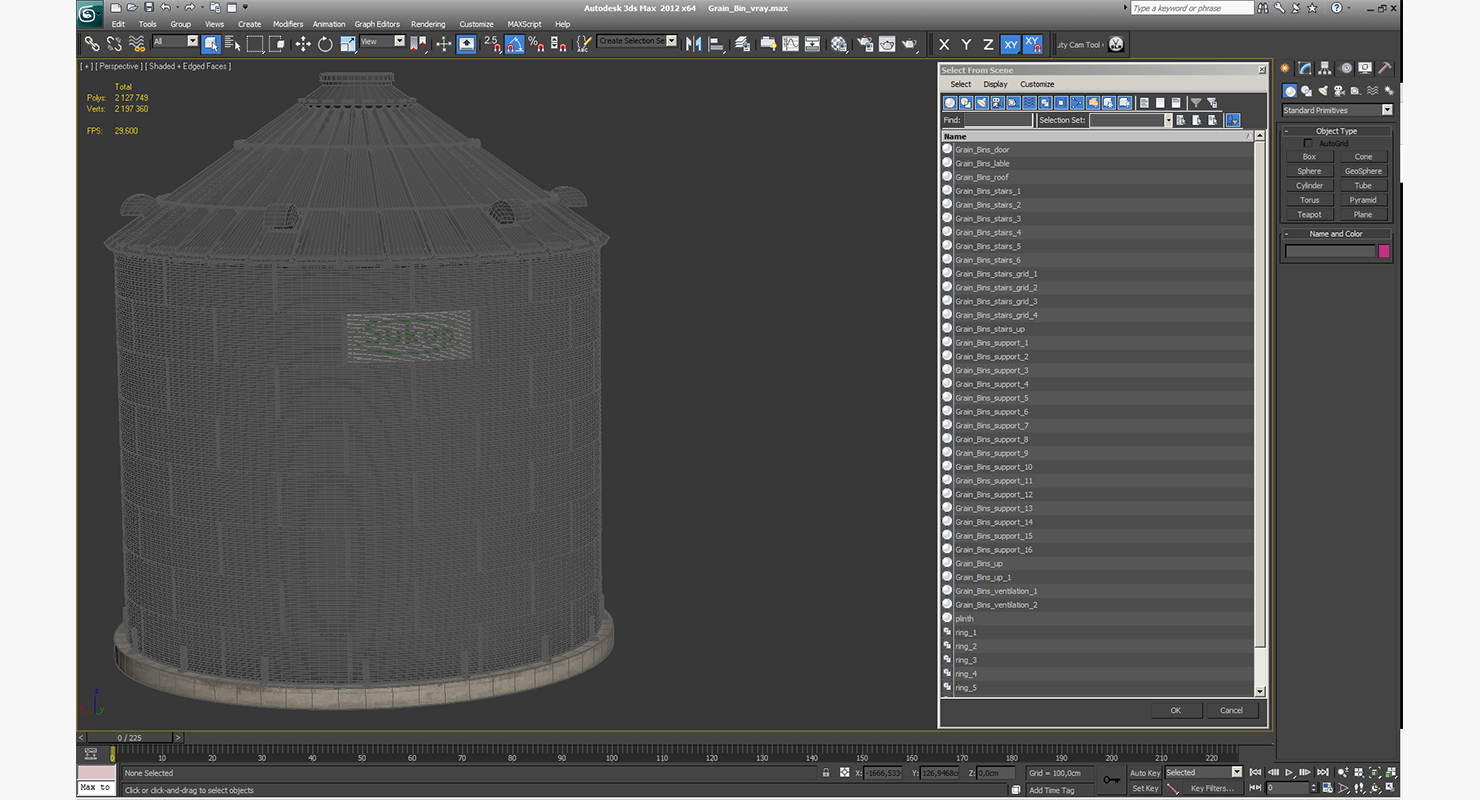Click OK in Select From Scene
Screen dimensions: 1480x800
point(1175,710)
